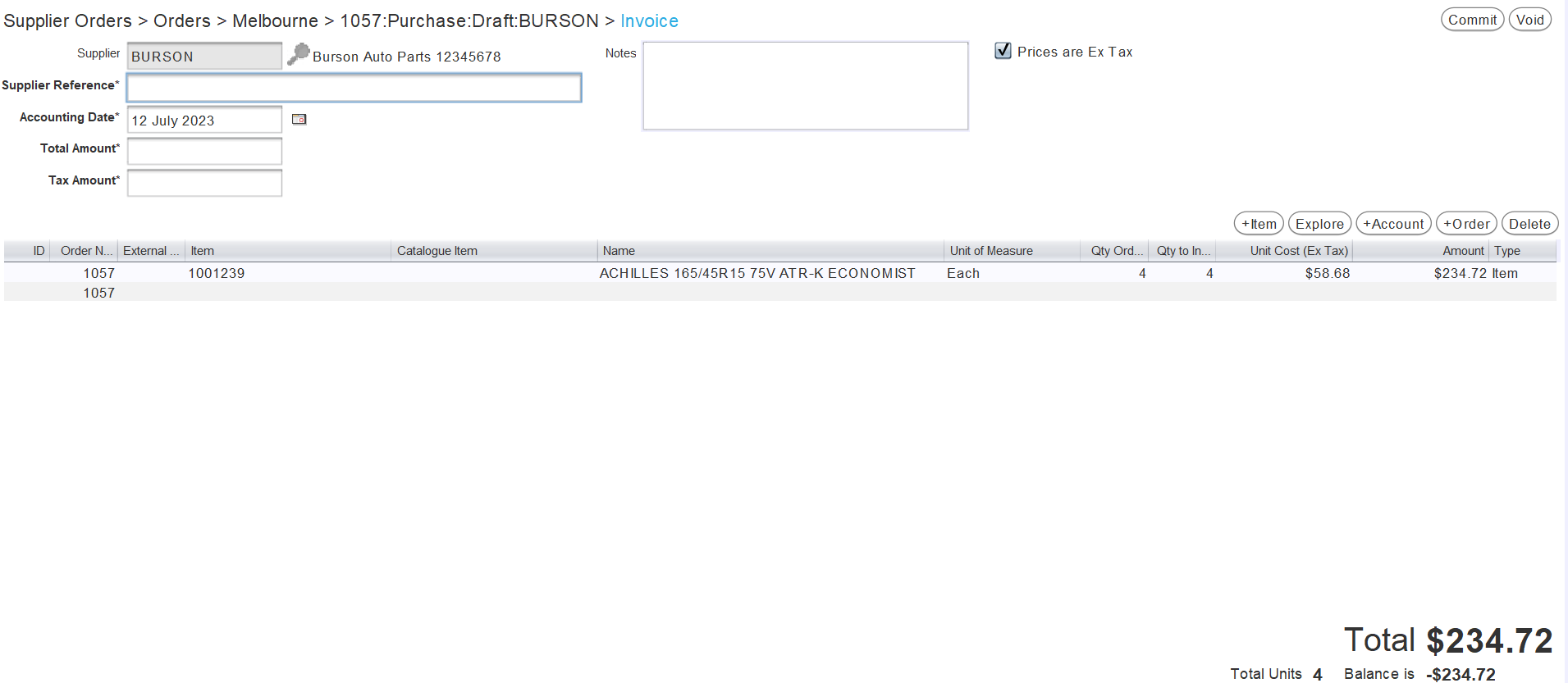Viewport: 1568px width, 683px height.
Task: Click the Commit button
Action: click(1472, 20)
